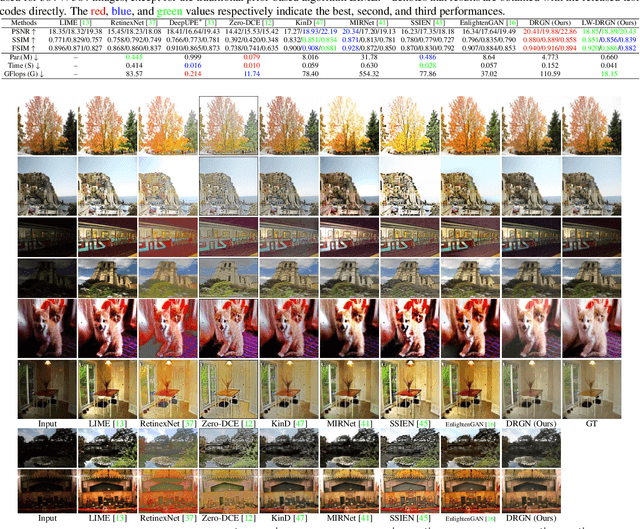Click the GFlops value '554.32'
The height and width of the screenshot is (529, 640).
(x=369, y=74)
